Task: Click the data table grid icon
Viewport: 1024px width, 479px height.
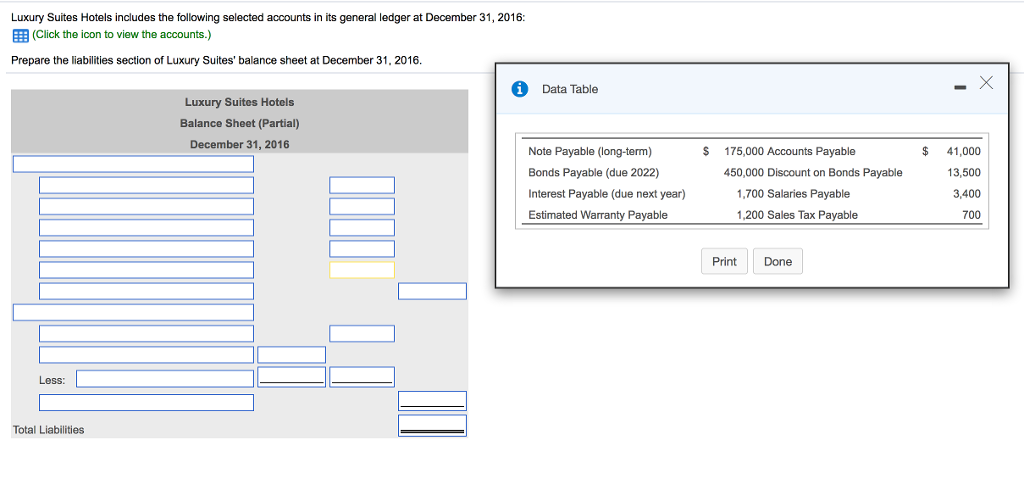Action: [x=19, y=34]
